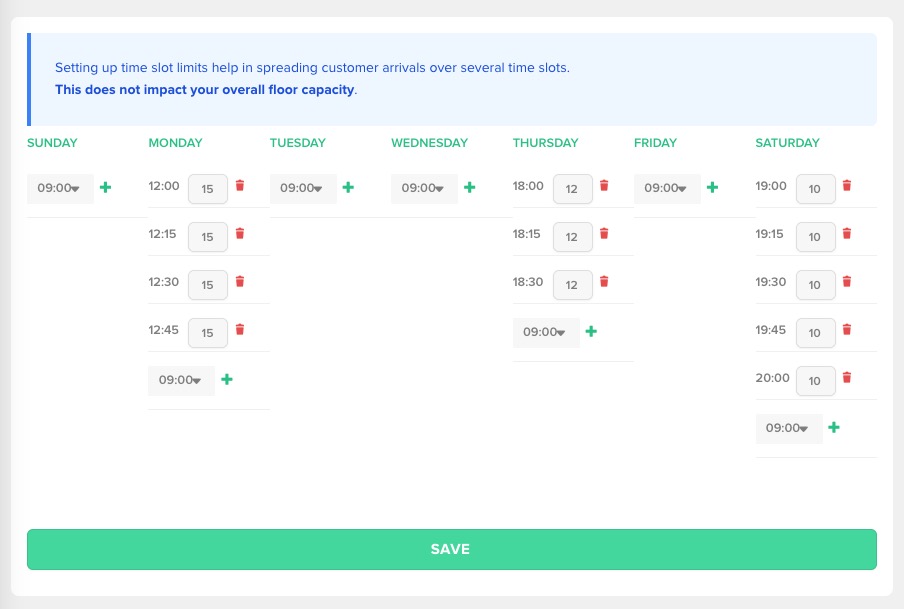Image resolution: width=904 pixels, height=609 pixels.
Task: Remove the Monday 12:30 slot
Action: (239, 282)
